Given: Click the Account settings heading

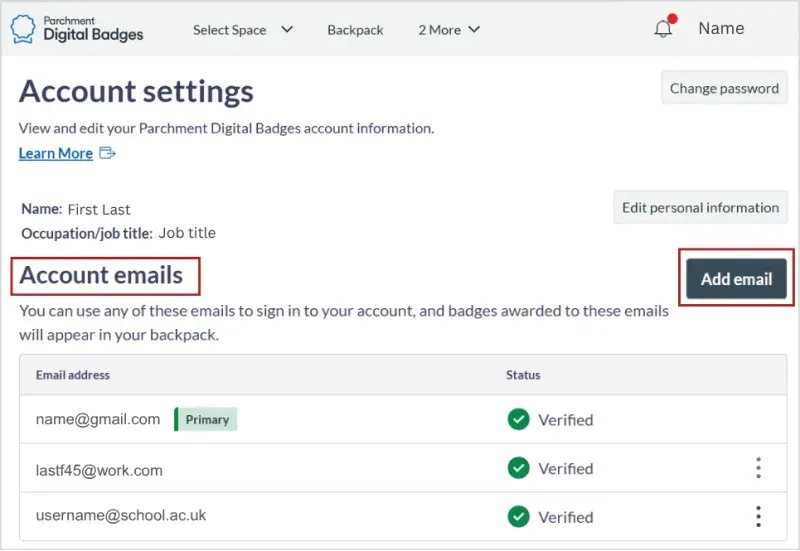Looking at the screenshot, I should point(136,91).
